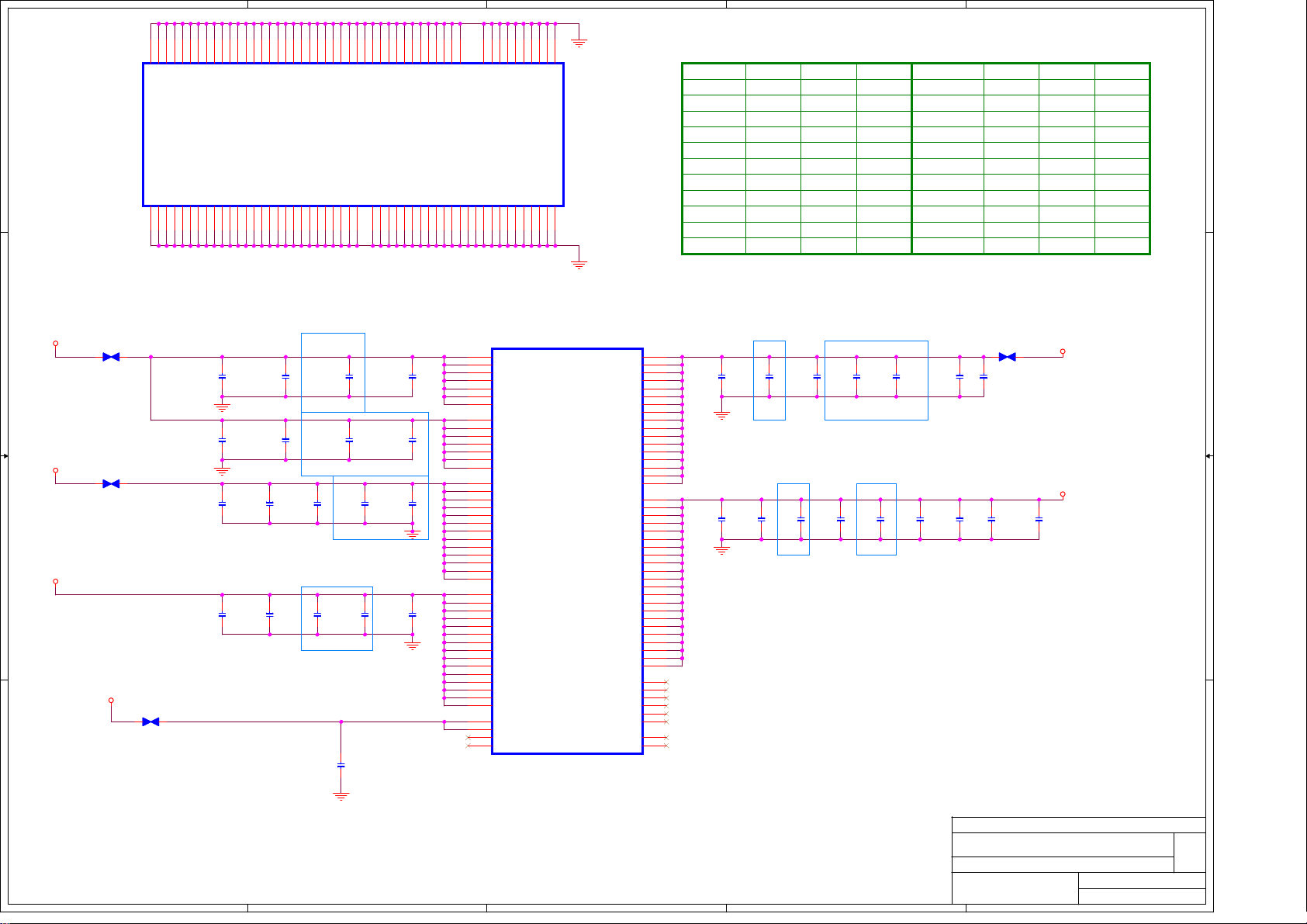Screen dimensions: 1307x924
Task: Select the wide light-blue box enclosing two right capacitors
Action: tap(876, 380)
